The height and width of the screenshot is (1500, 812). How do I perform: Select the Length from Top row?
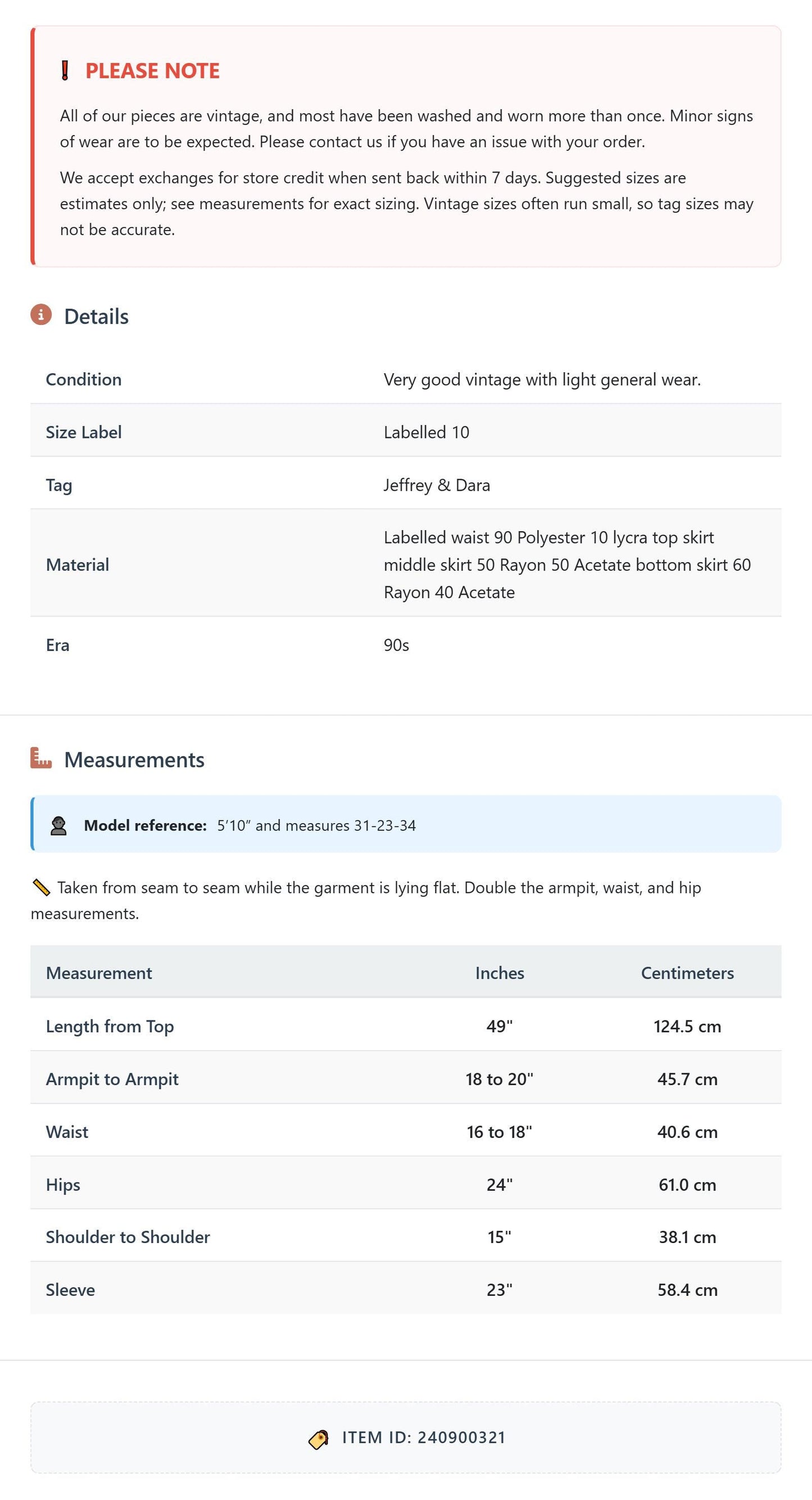pos(406,1026)
